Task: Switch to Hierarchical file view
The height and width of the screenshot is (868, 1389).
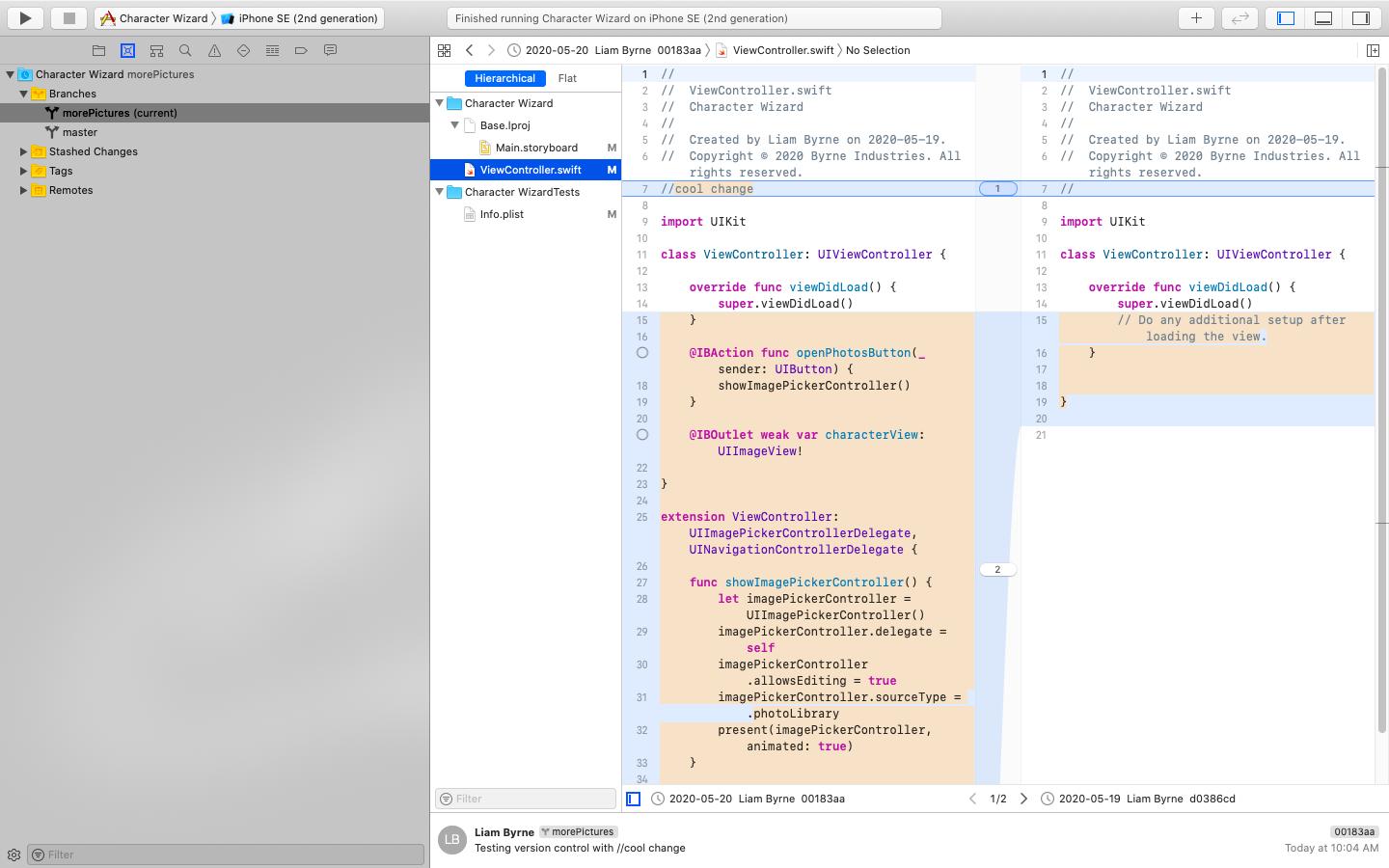Action: (504, 78)
